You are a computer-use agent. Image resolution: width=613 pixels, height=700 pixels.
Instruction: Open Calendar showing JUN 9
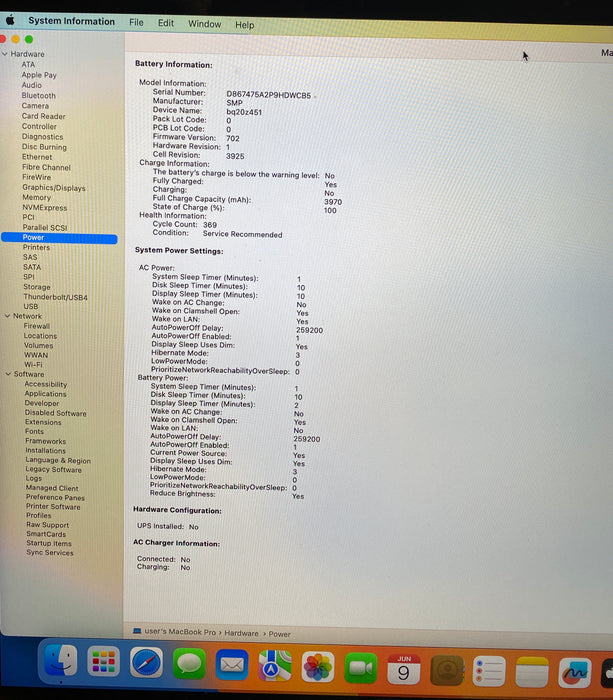coord(403,669)
